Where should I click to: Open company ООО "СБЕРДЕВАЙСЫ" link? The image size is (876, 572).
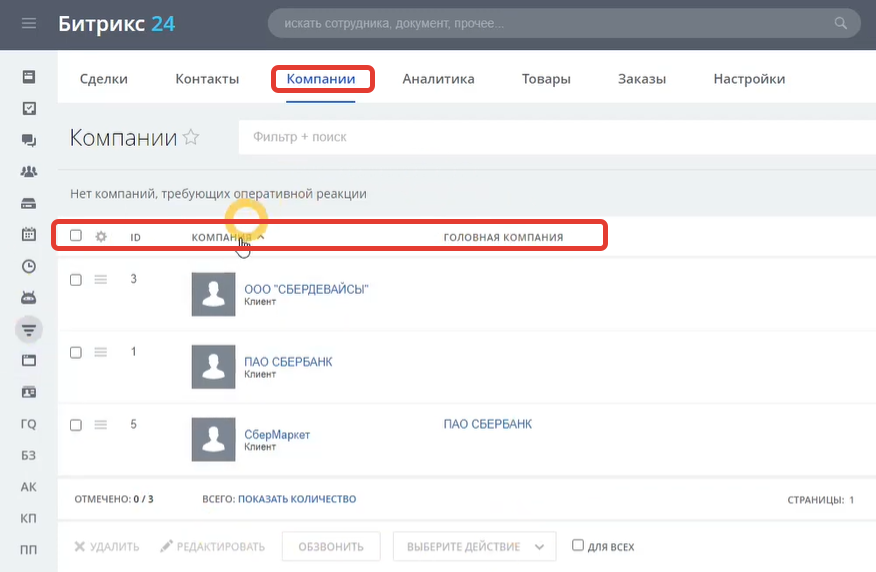click(x=306, y=289)
